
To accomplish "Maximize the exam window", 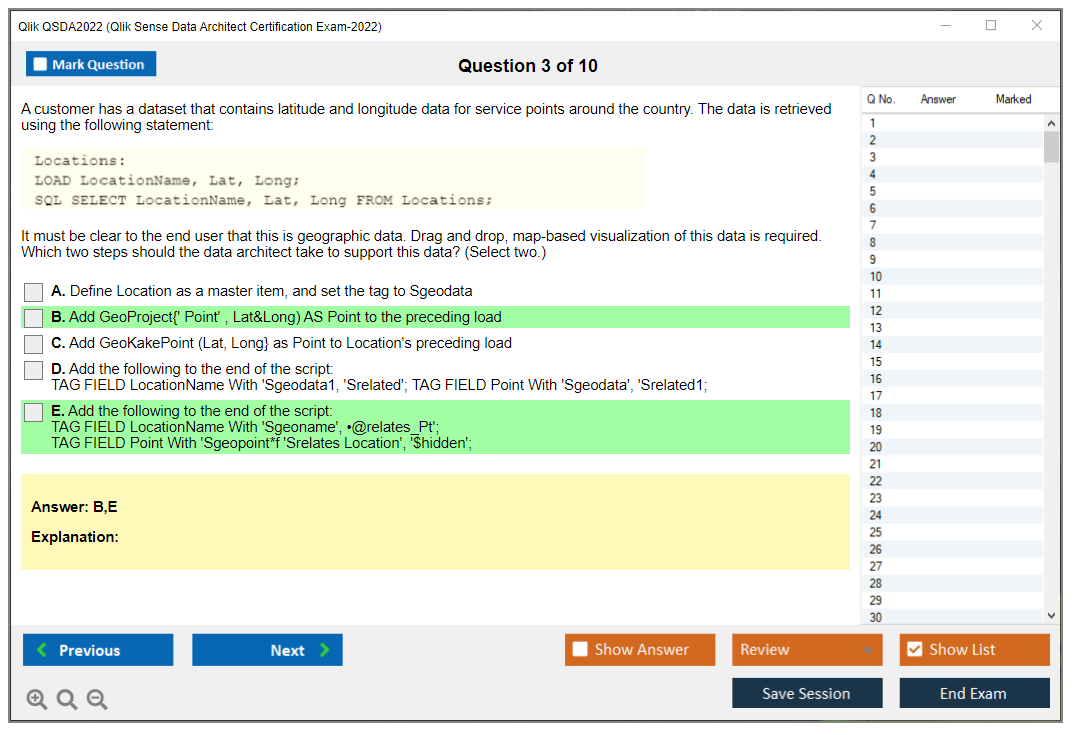I will click(x=991, y=26).
